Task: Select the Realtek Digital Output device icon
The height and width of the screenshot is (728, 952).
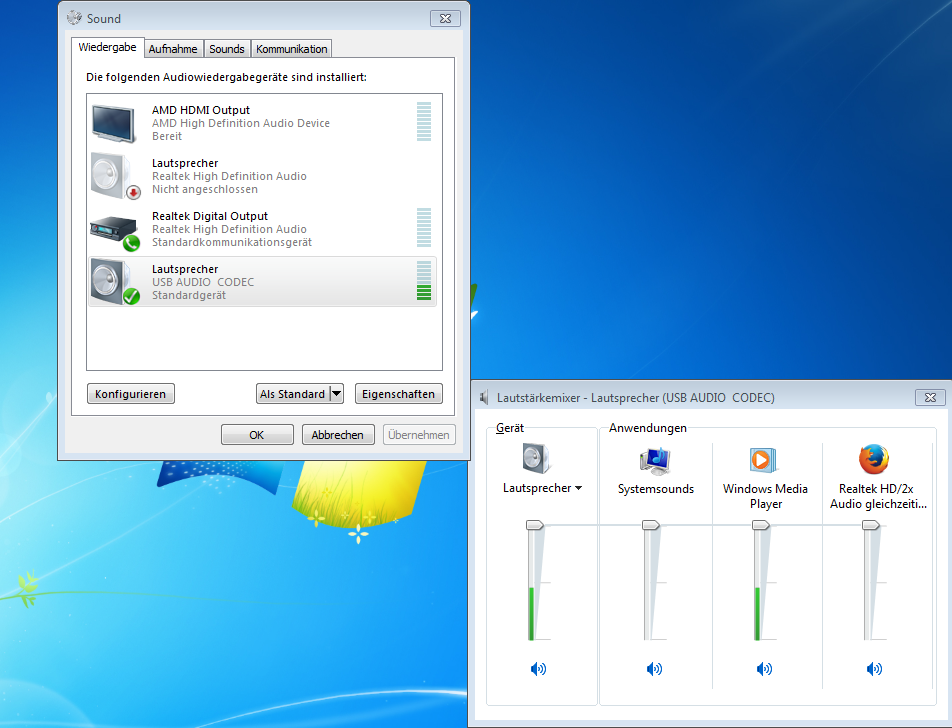Action: tap(115, 233)
